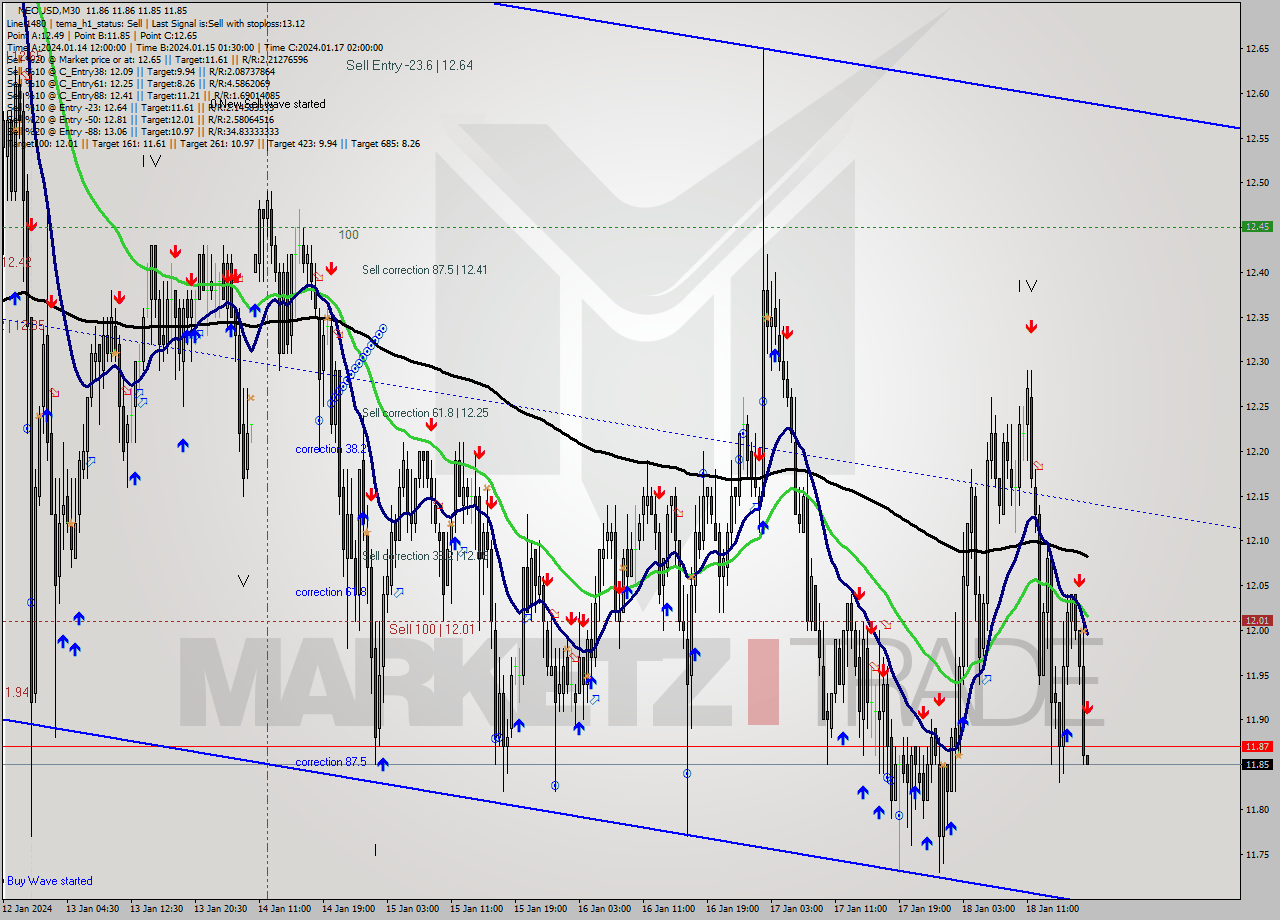Image resolution: width=1280 pixels, height=920 pixels.
Task: Click the 'Sell correction 61.8 | 12.25' label
Action: click(425, 413)
